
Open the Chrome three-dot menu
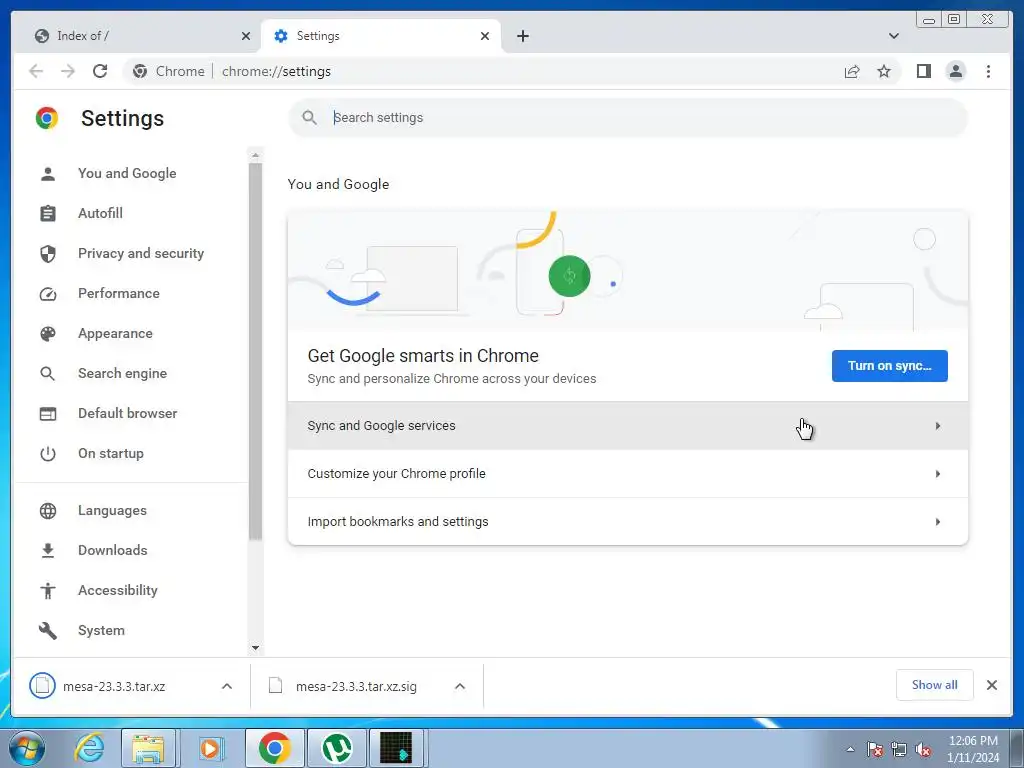tap(988, 71)
